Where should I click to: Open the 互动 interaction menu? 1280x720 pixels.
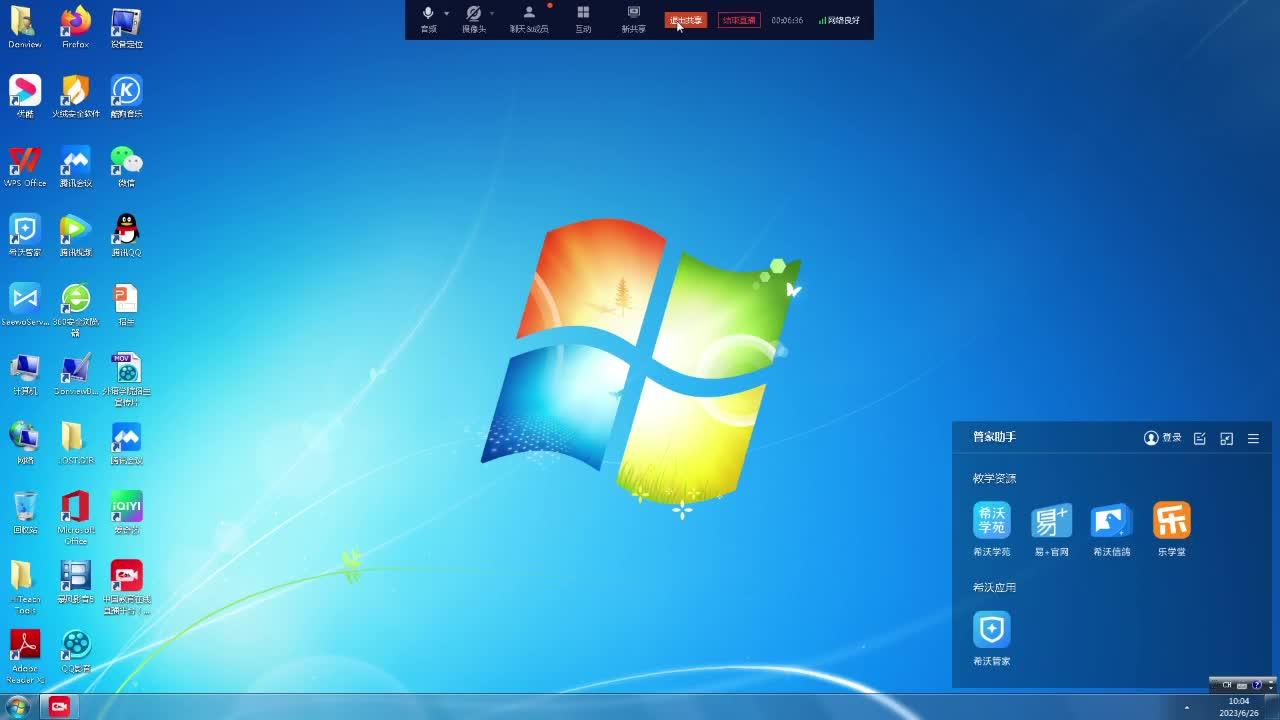click(x=583, y=18)
